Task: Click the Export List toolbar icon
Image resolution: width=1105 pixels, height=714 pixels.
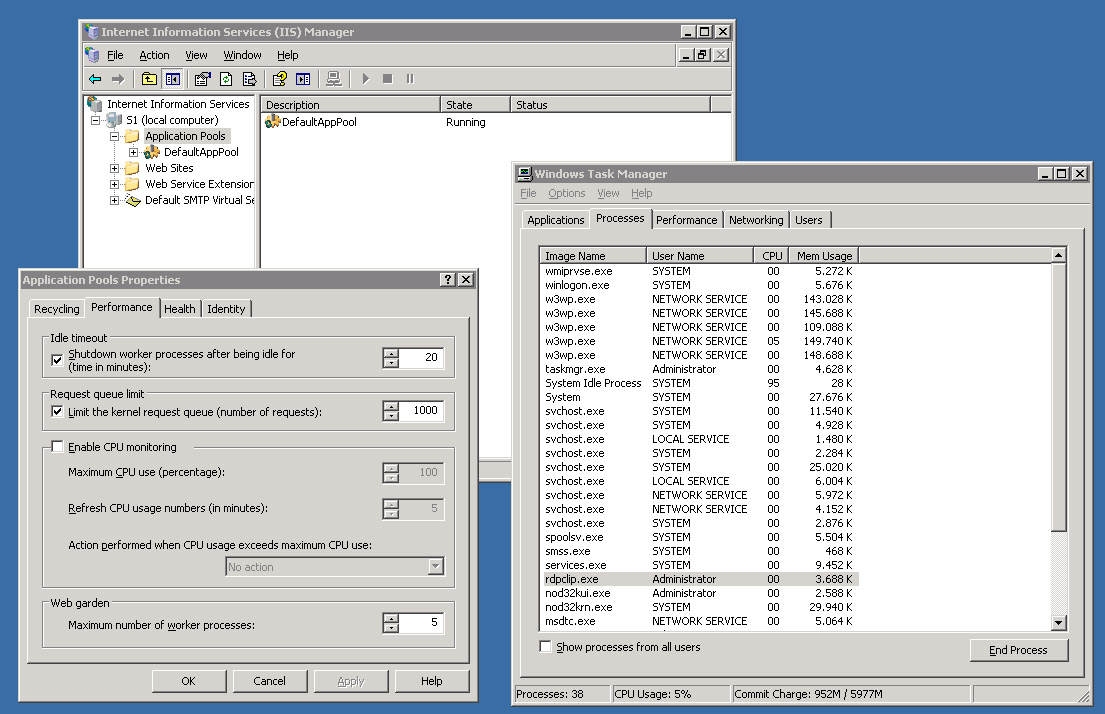Action: pyautogui.click(x=249, y=79)
